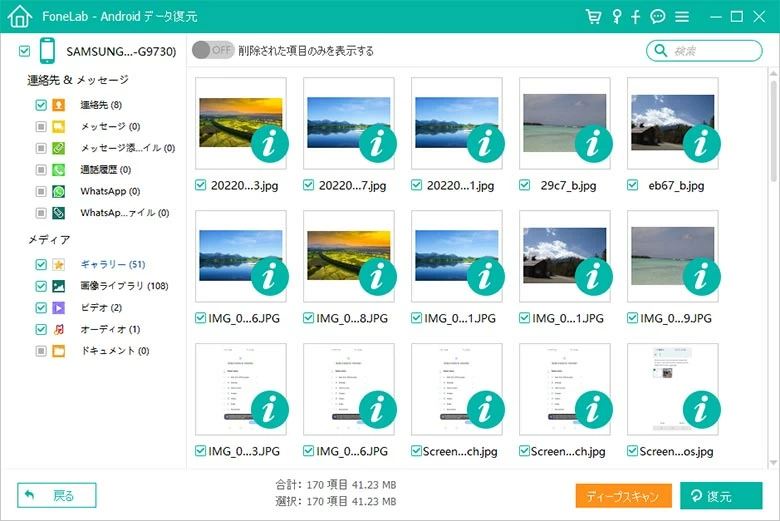Select the 画像ライブラリ (108) category

[123, 286]
